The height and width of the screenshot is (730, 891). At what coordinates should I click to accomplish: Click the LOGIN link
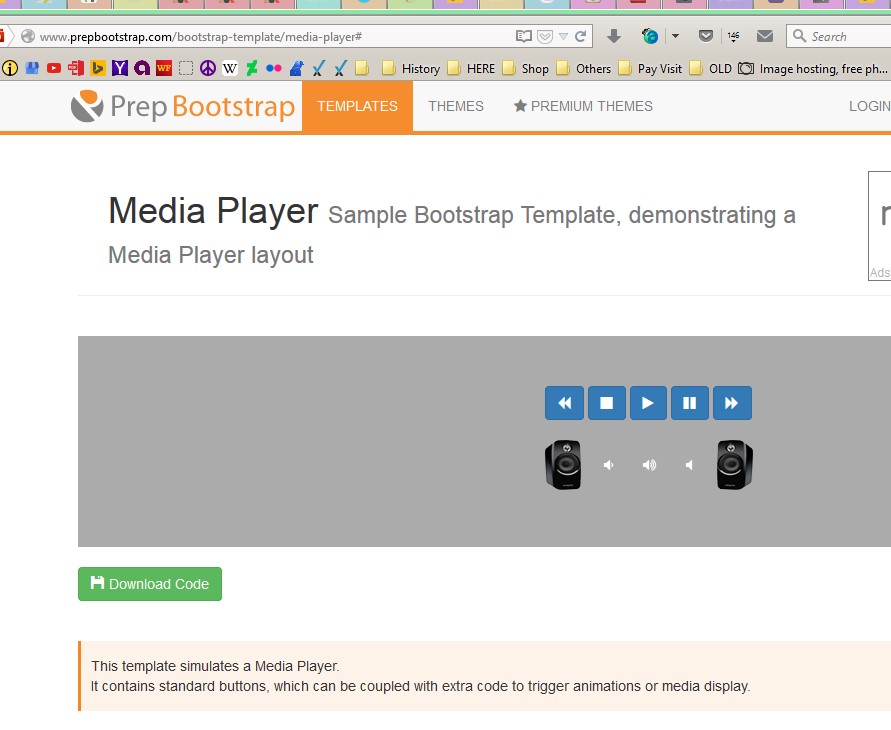click(869, 106)
